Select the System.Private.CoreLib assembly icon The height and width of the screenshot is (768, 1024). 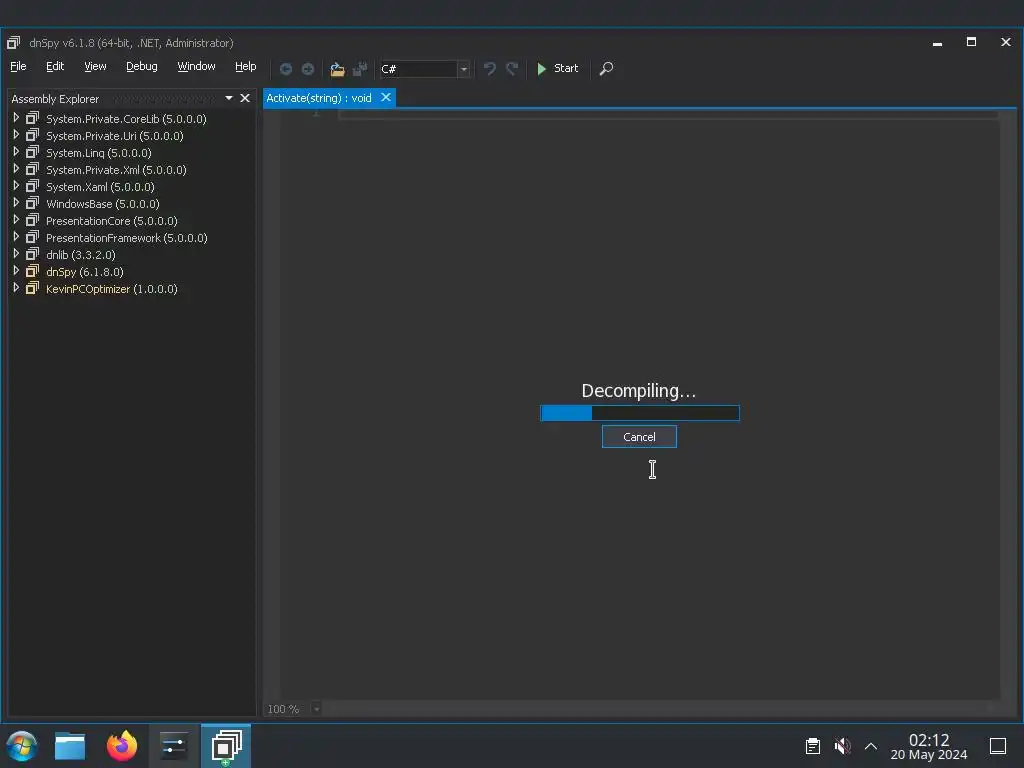[x=32, y=118]
